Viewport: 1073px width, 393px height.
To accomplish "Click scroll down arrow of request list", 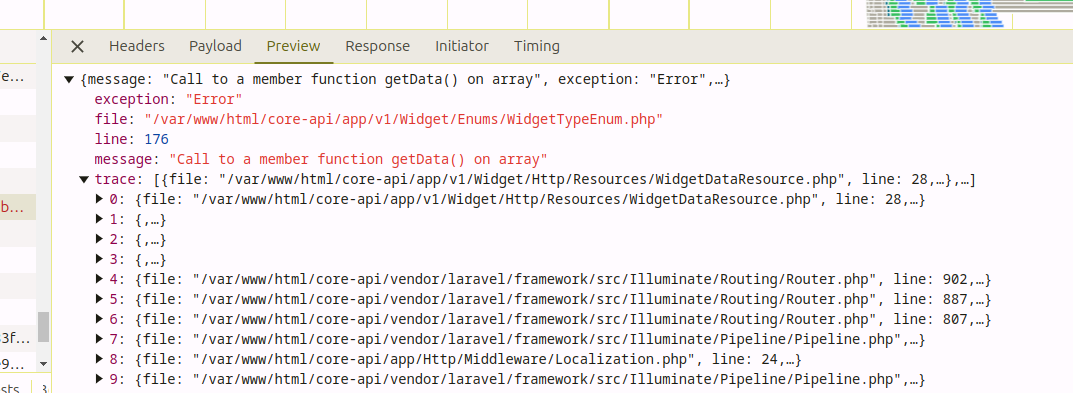I will [x=44, y=364].
